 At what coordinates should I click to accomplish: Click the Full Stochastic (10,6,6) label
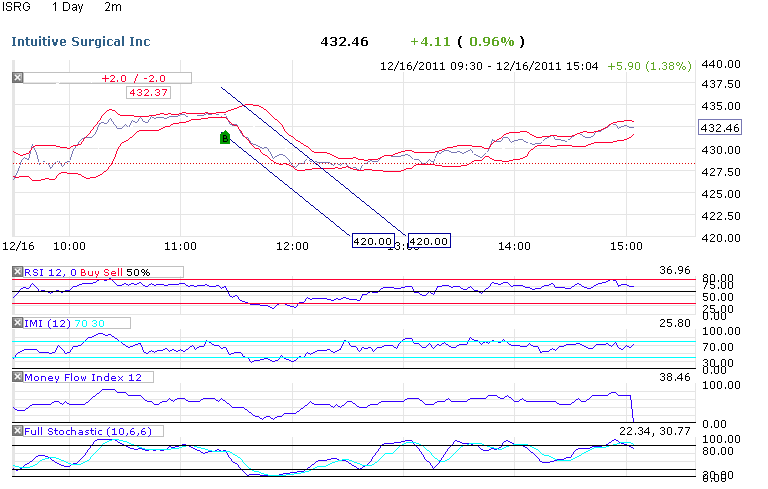pos(88,431)
